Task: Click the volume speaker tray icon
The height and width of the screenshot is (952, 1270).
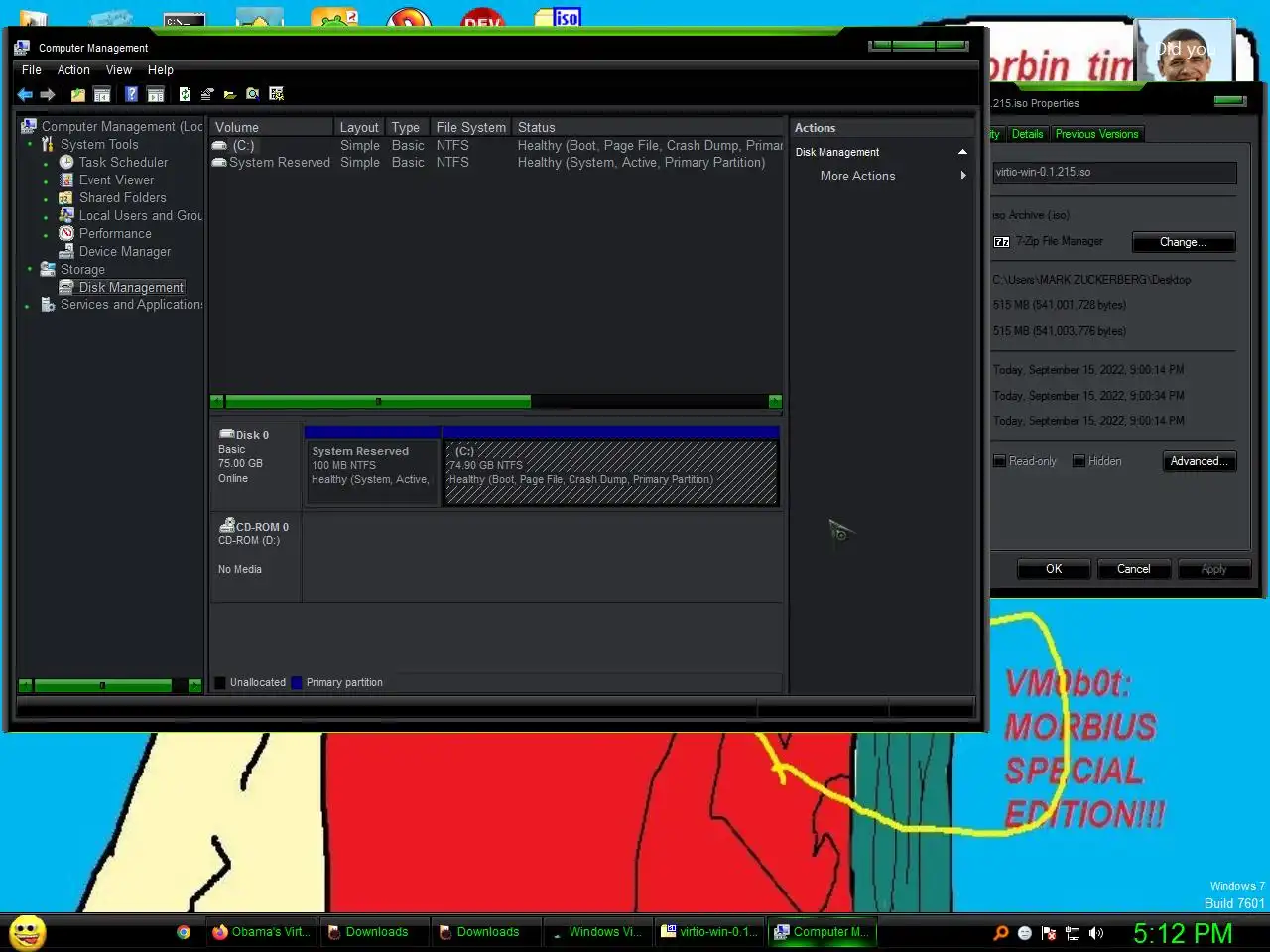Action: tap(1096, 933)
